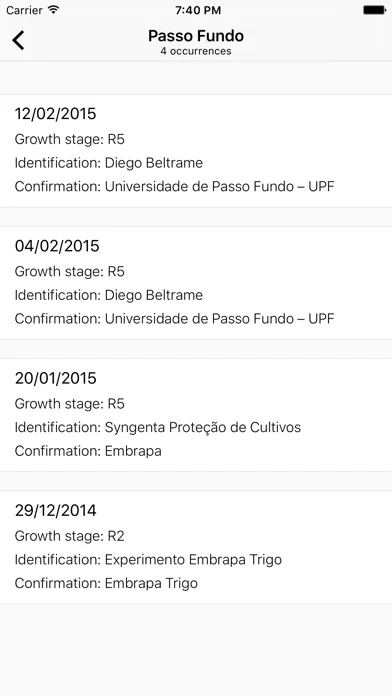Open the 29/12/2014 occurrence entry

pyautogui.click(x=196, y=547)
